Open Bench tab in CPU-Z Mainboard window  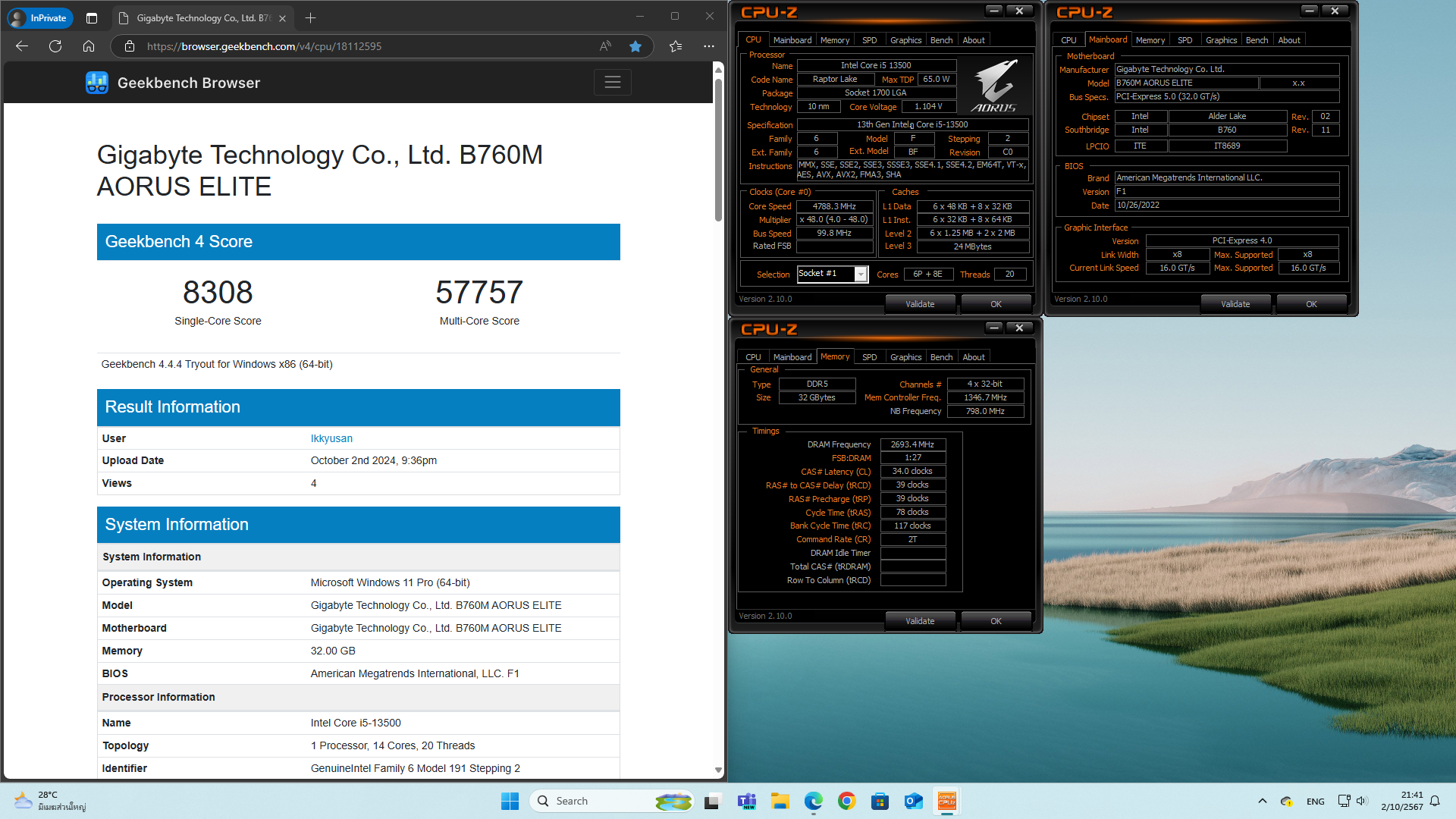point(1257,40)
